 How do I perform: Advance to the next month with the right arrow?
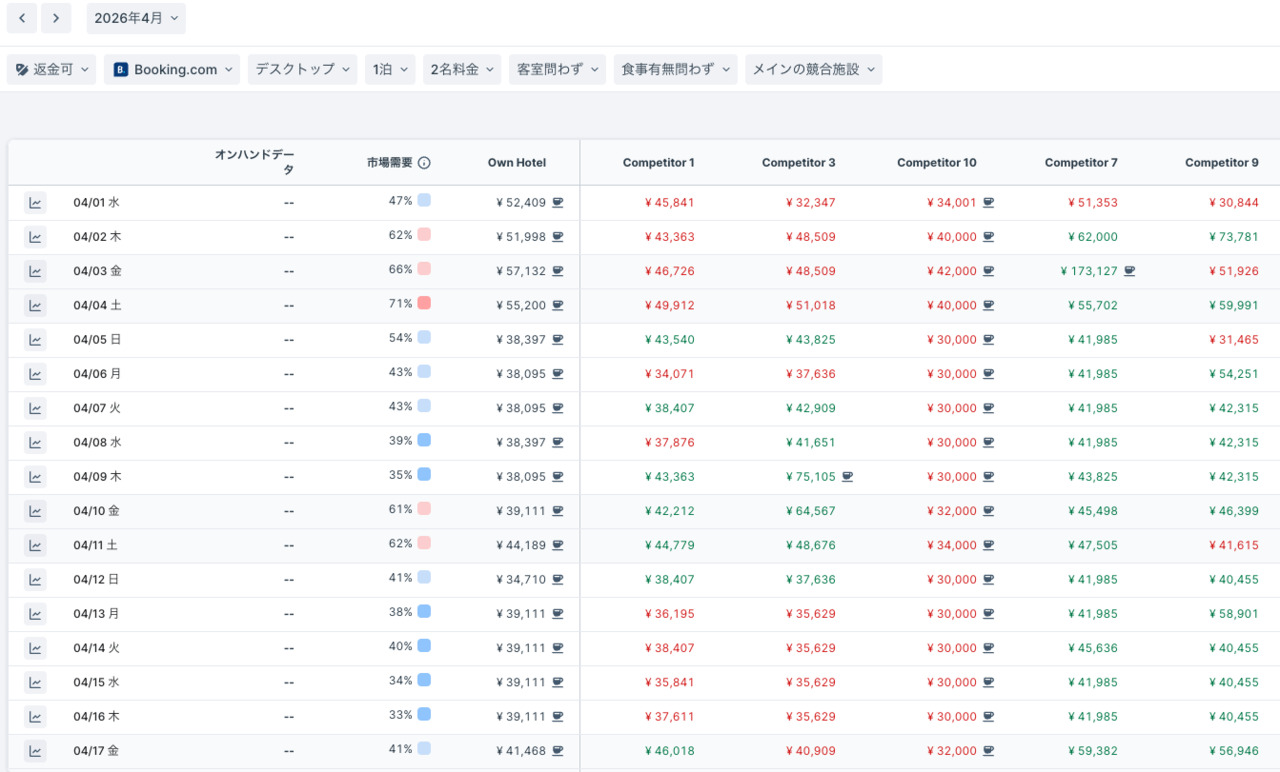(56, 18)
